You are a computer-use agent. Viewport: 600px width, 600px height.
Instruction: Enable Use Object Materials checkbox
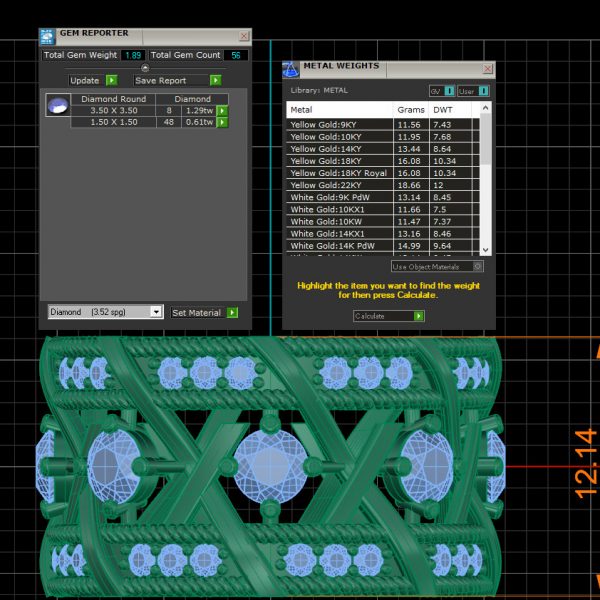click(477, 267)
